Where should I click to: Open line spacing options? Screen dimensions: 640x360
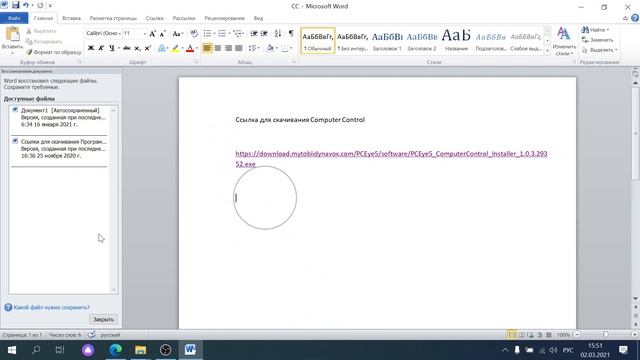[254, 48]
